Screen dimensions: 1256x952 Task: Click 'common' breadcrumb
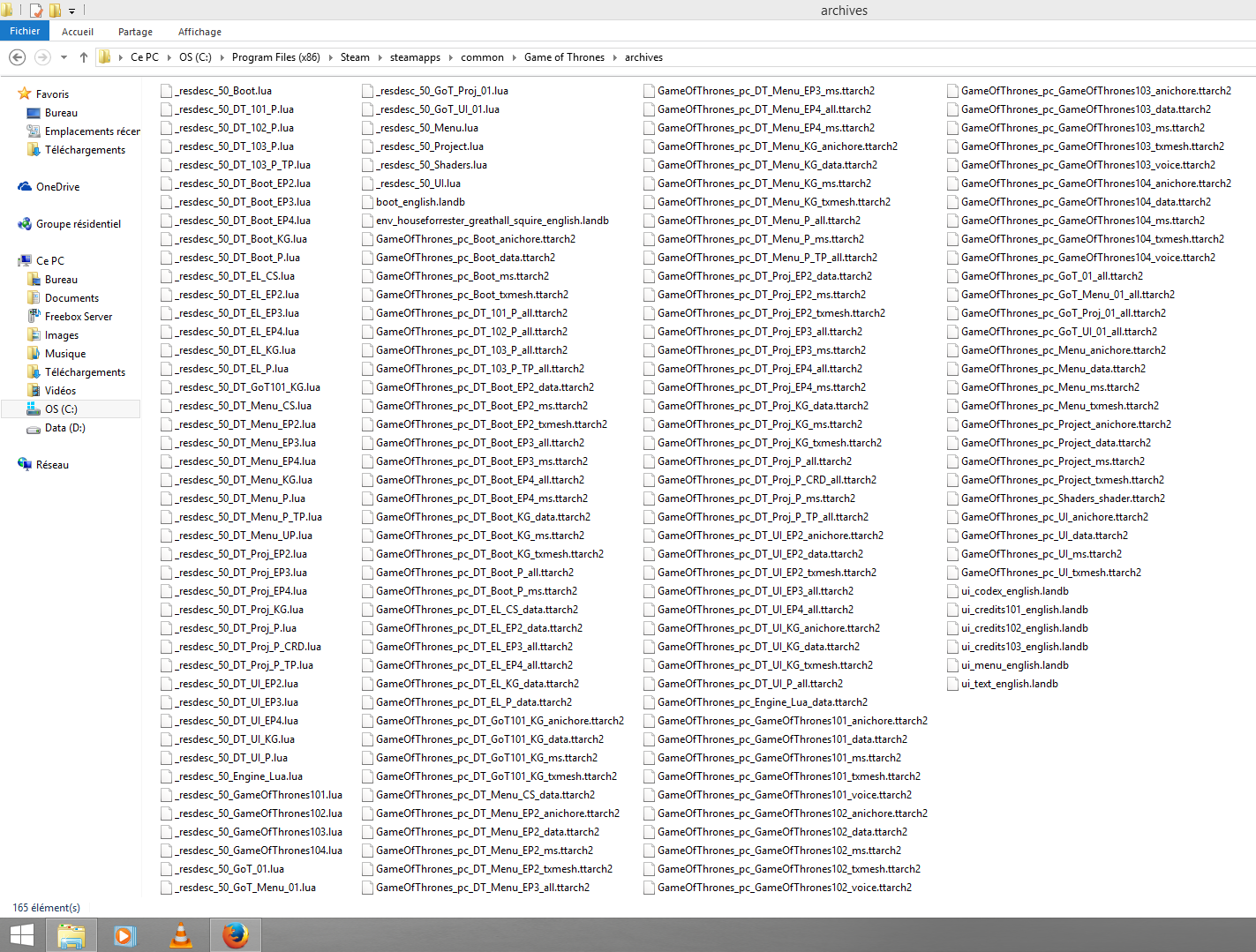(482, 57)
